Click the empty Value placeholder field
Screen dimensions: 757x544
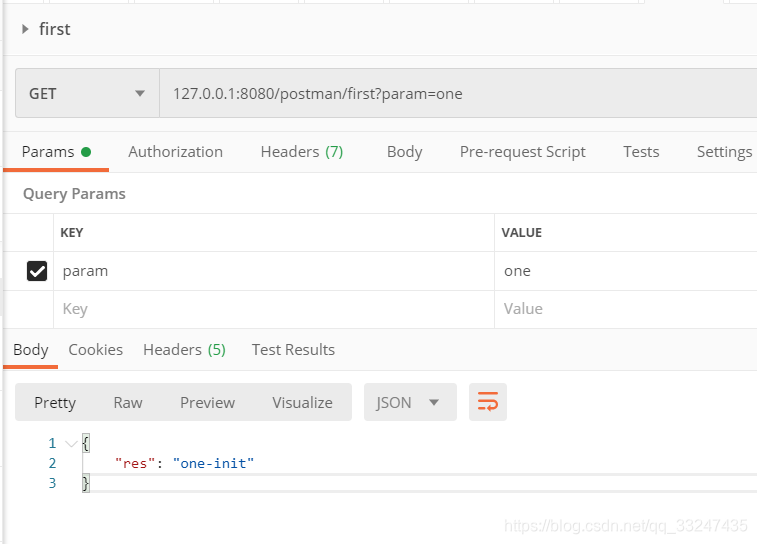pos(626,309)
